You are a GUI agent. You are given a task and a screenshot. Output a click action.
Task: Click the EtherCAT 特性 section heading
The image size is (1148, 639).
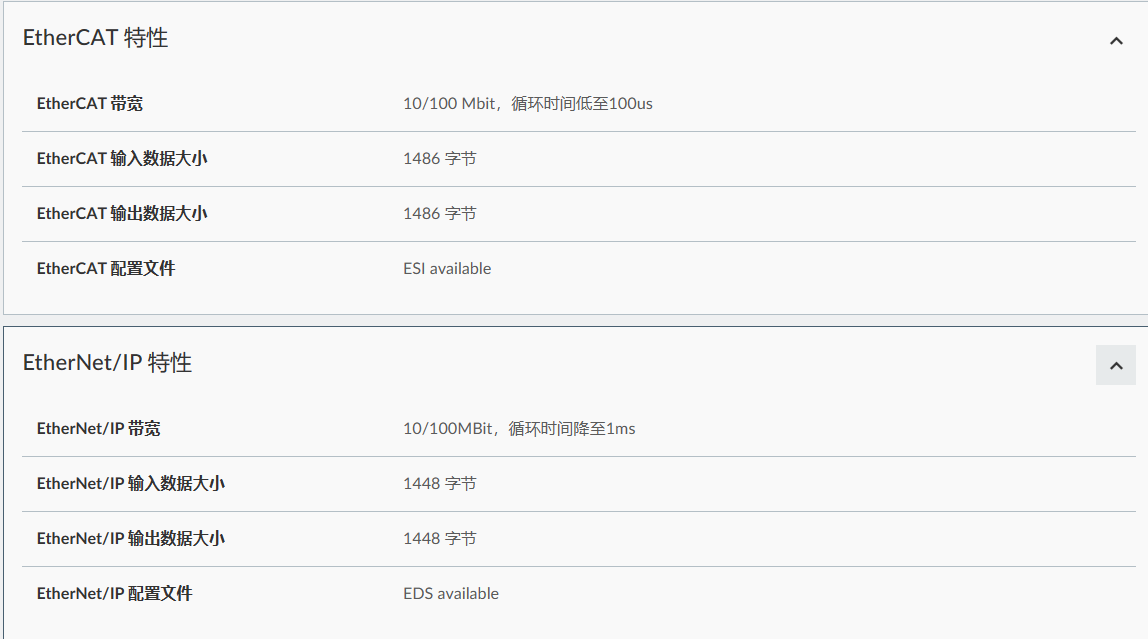(96, 38)
